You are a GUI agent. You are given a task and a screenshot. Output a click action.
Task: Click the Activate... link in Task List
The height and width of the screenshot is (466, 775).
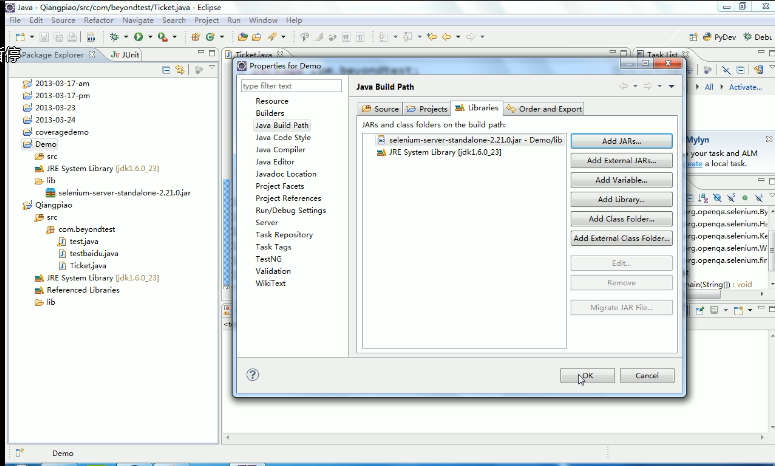pyautogui.click(x=745, y=87)
